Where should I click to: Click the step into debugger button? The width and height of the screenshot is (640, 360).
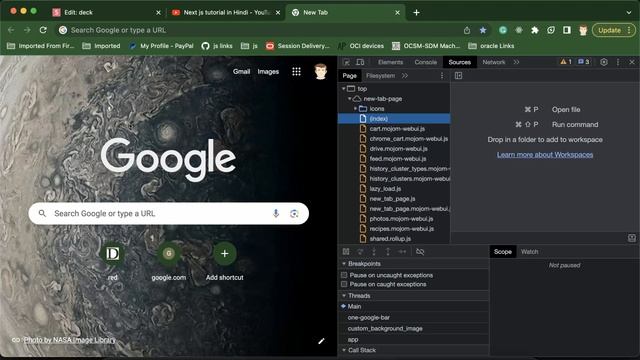(374, 251)
